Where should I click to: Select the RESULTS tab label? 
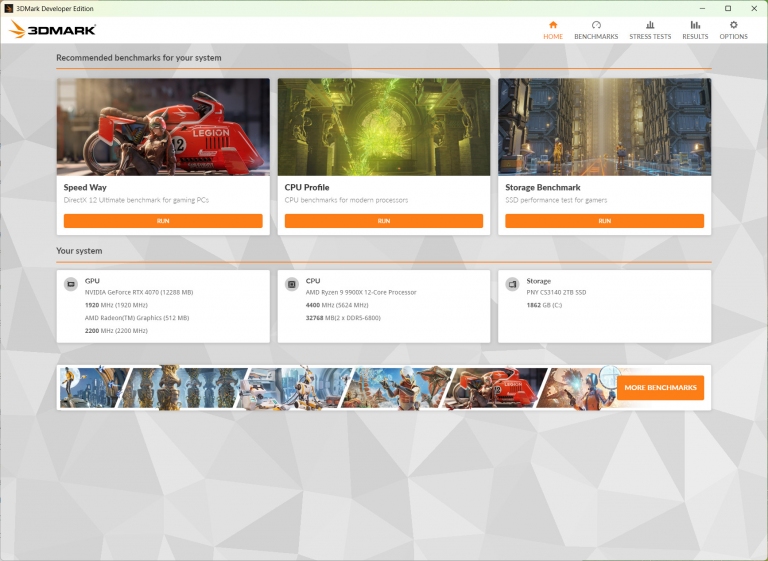click(695, 36)
